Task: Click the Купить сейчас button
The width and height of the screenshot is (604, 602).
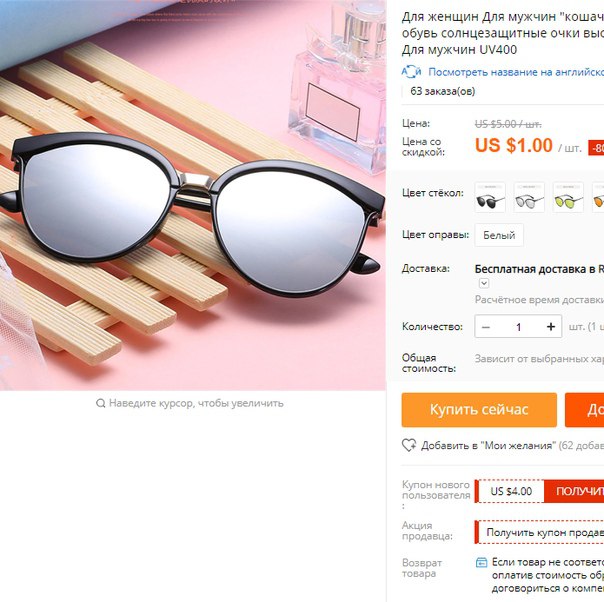Action: [x=479, y=410]
